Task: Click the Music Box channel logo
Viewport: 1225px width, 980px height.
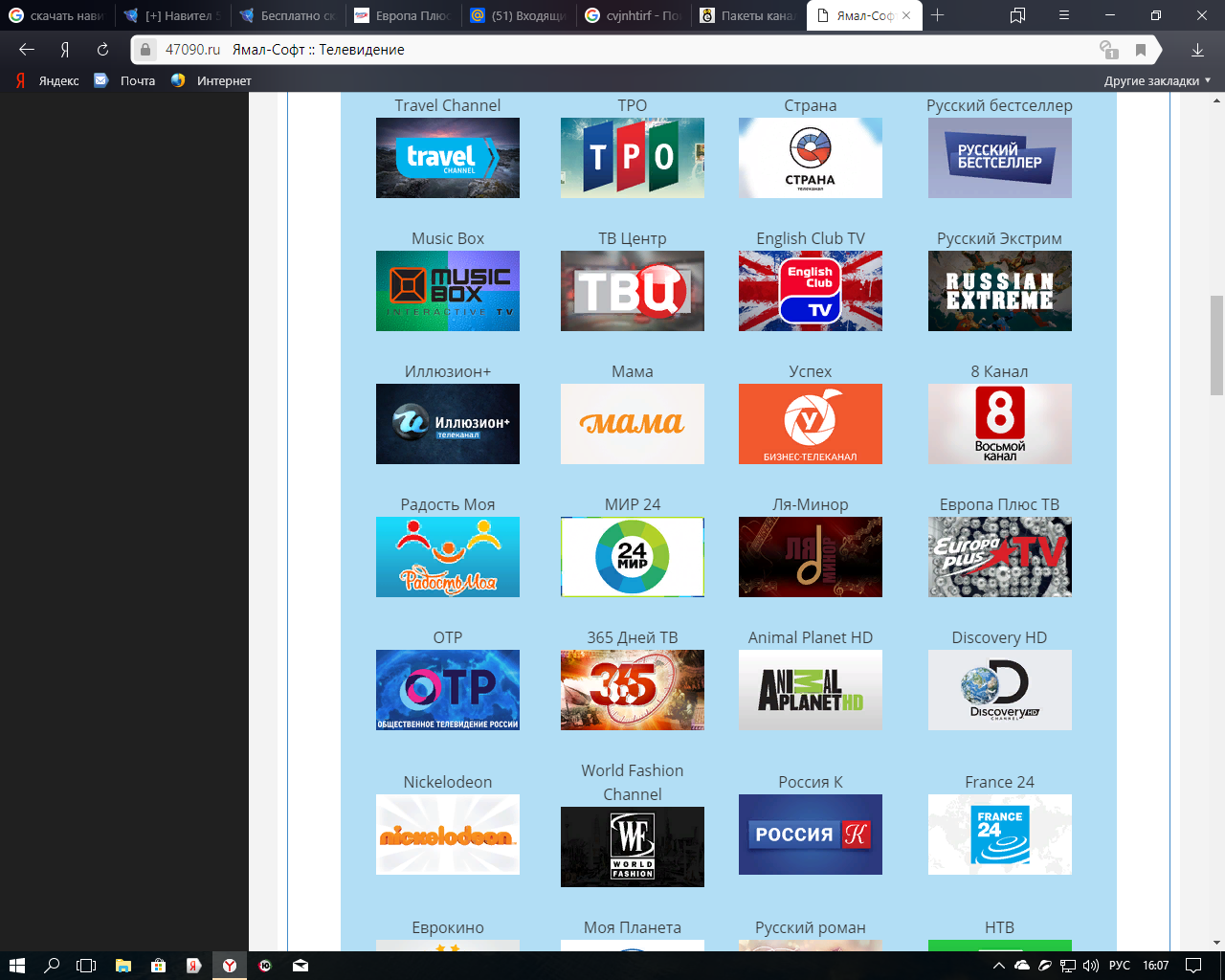Action: 448,291
